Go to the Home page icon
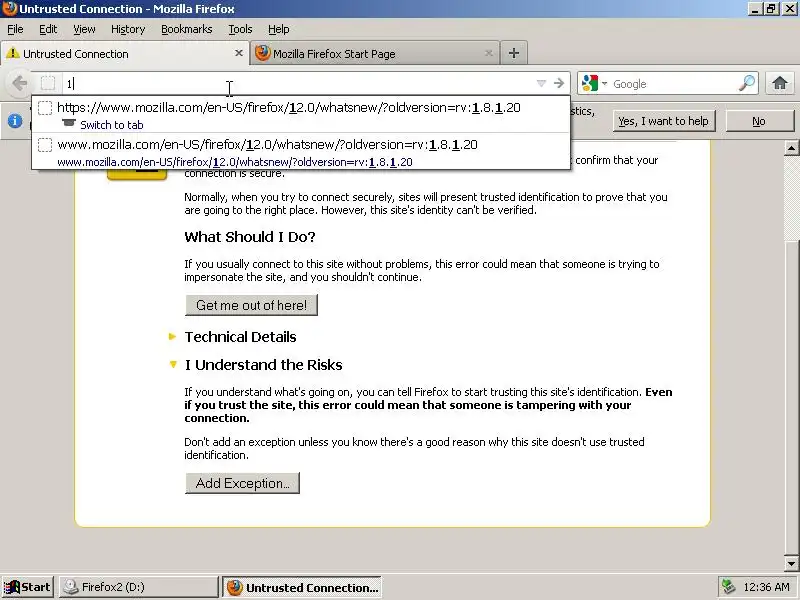The image size is (800, 600). (x=780, y=83)
